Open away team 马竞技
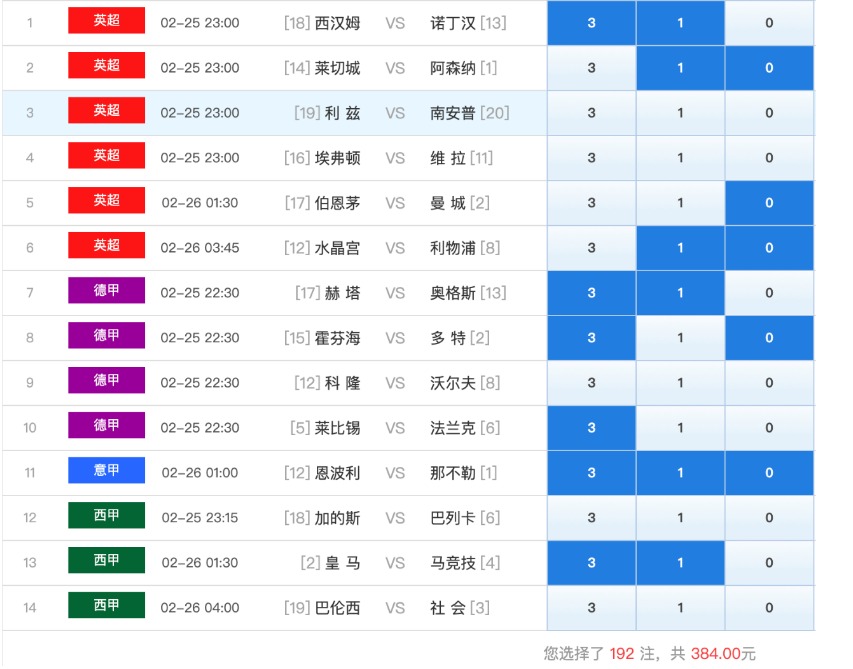 [x=453, y=563]
